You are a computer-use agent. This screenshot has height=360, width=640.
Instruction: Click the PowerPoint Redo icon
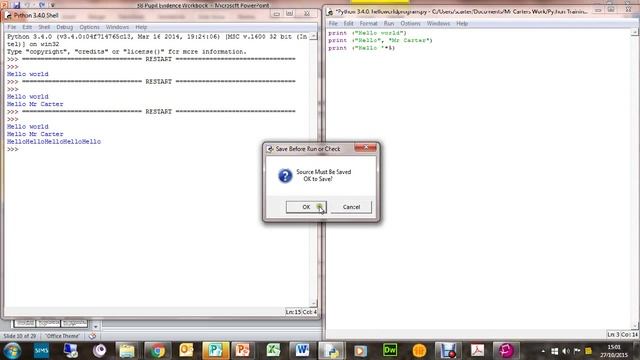pyautogui.click(x=42, y=5)
